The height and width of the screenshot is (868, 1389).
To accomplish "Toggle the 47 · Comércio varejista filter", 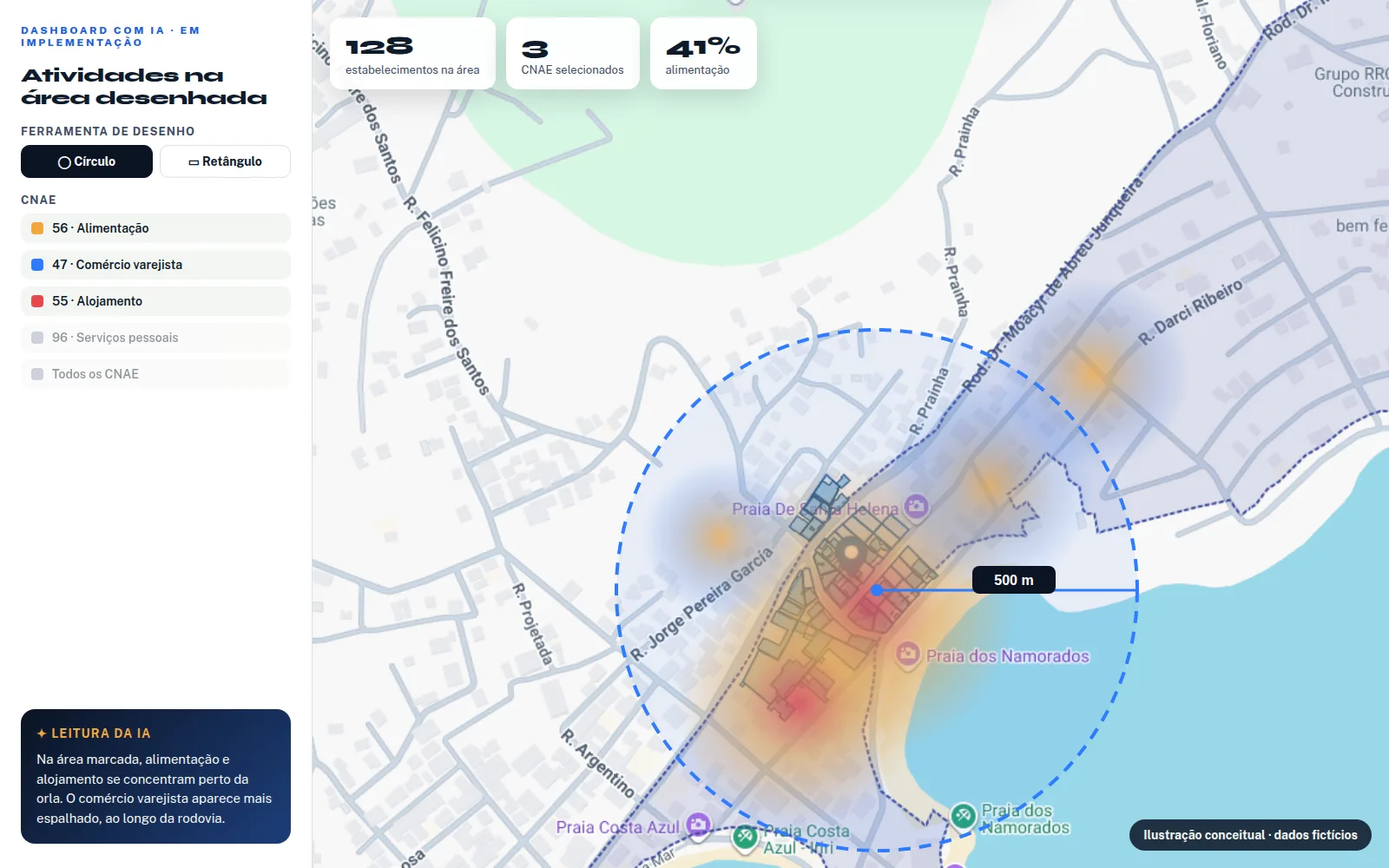I will click(155, 265).
